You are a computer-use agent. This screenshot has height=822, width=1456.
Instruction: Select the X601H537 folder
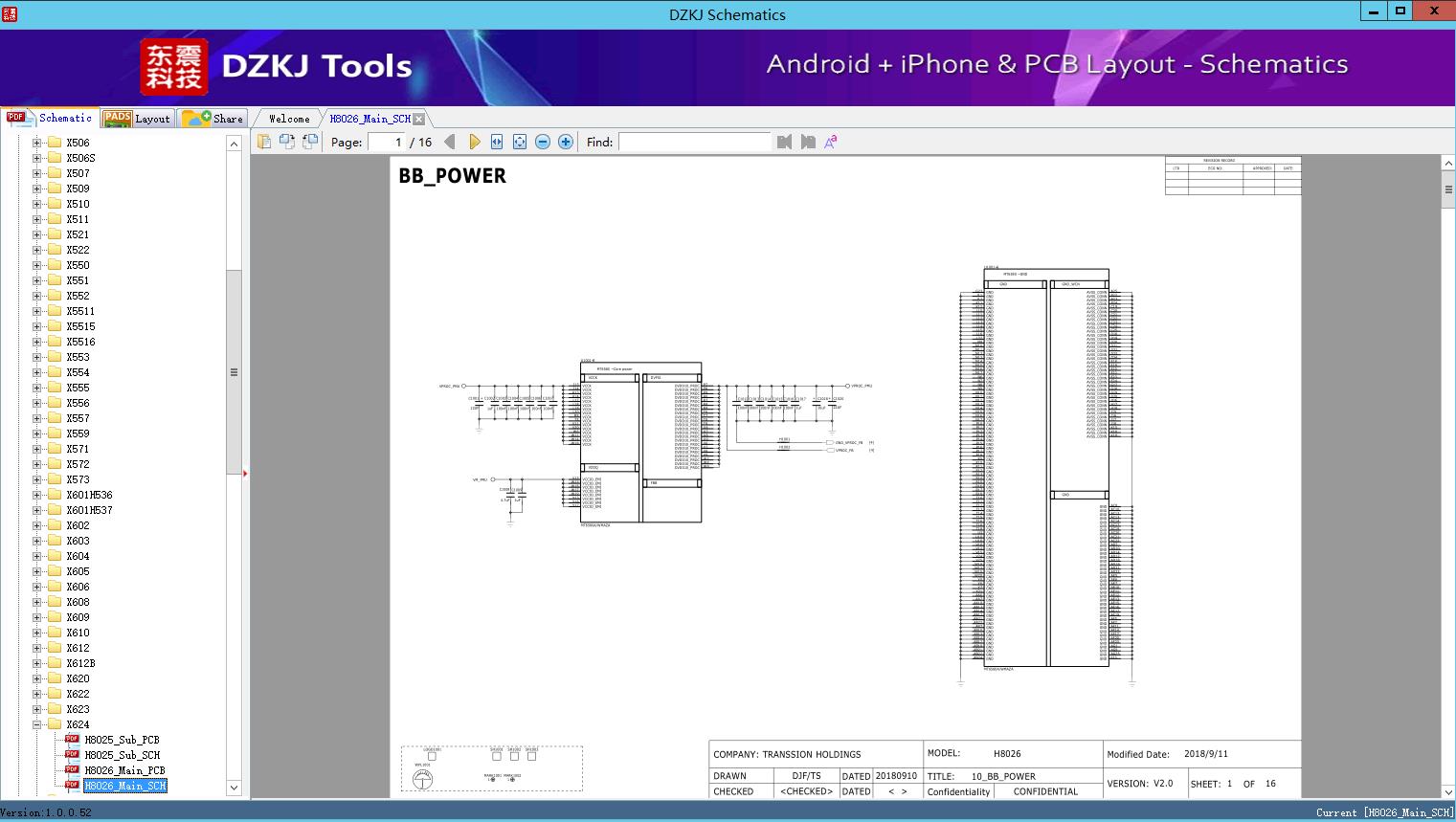coord(89,510)
